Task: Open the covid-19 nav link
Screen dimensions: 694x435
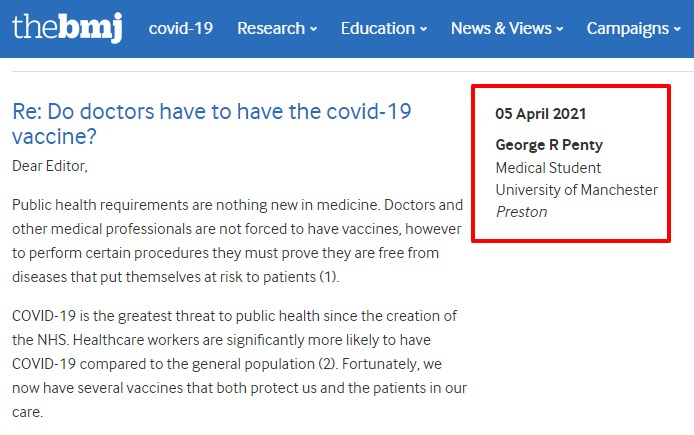Action: pos(181,28)
